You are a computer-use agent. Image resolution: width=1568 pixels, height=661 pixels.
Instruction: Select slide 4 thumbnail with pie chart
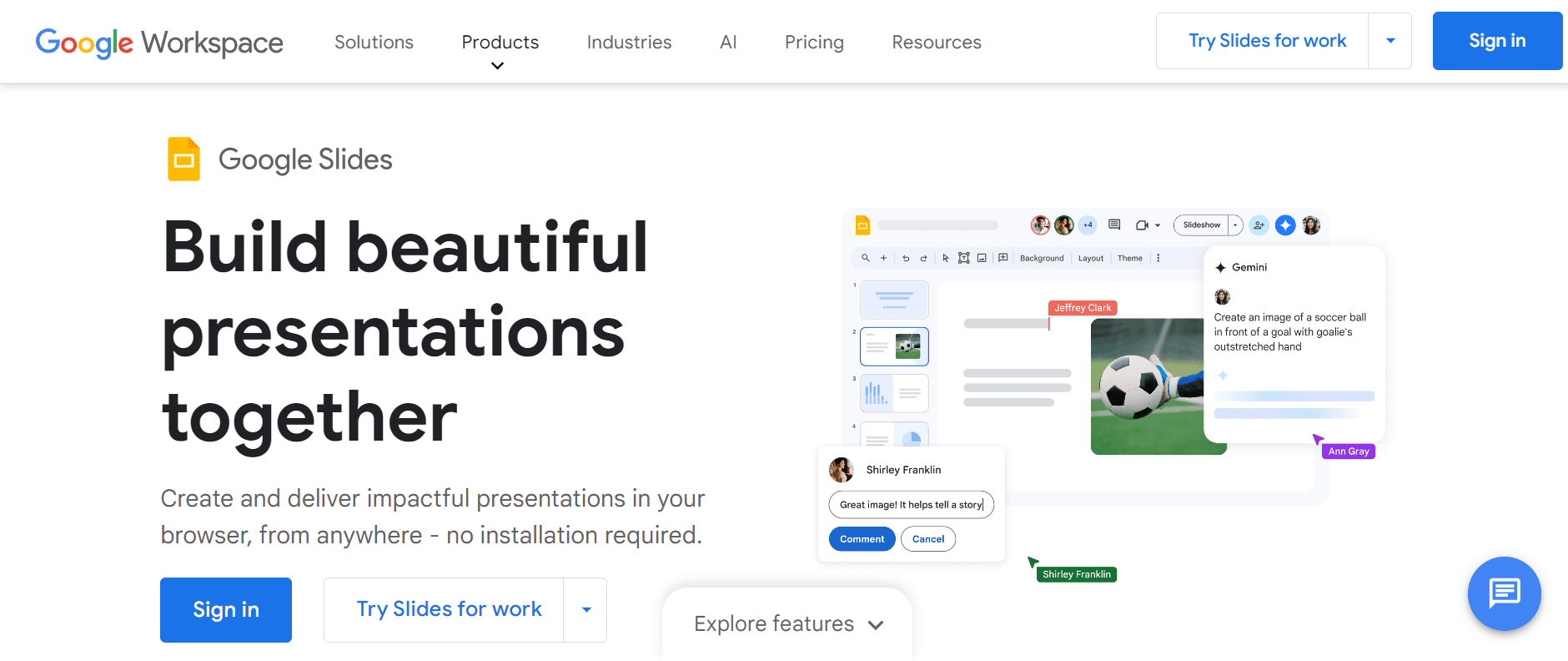pyautogui.click(x=894, y=434)
